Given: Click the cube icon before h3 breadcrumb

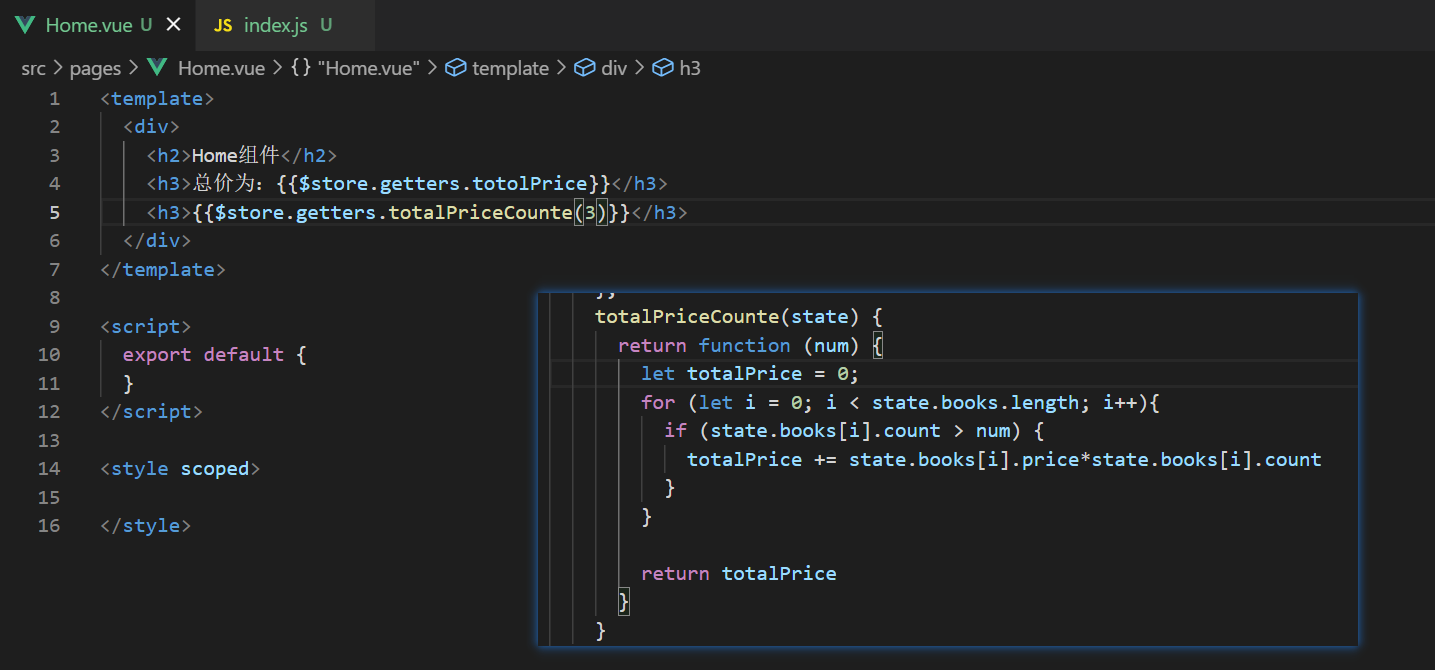Looking at the screenshot, I should click(663, 68).
